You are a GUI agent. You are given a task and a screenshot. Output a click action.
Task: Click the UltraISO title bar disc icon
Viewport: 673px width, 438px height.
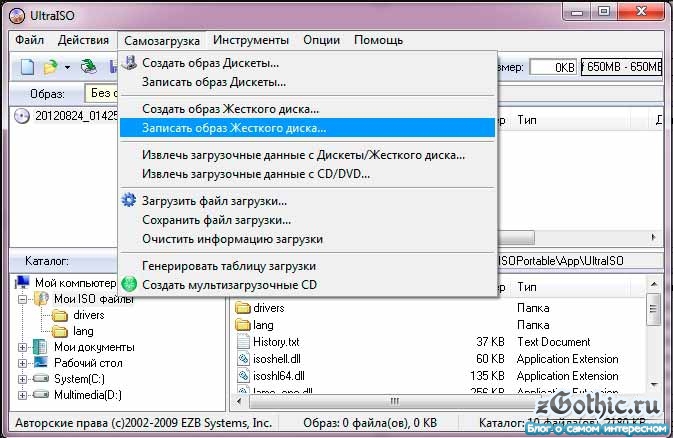17,15
